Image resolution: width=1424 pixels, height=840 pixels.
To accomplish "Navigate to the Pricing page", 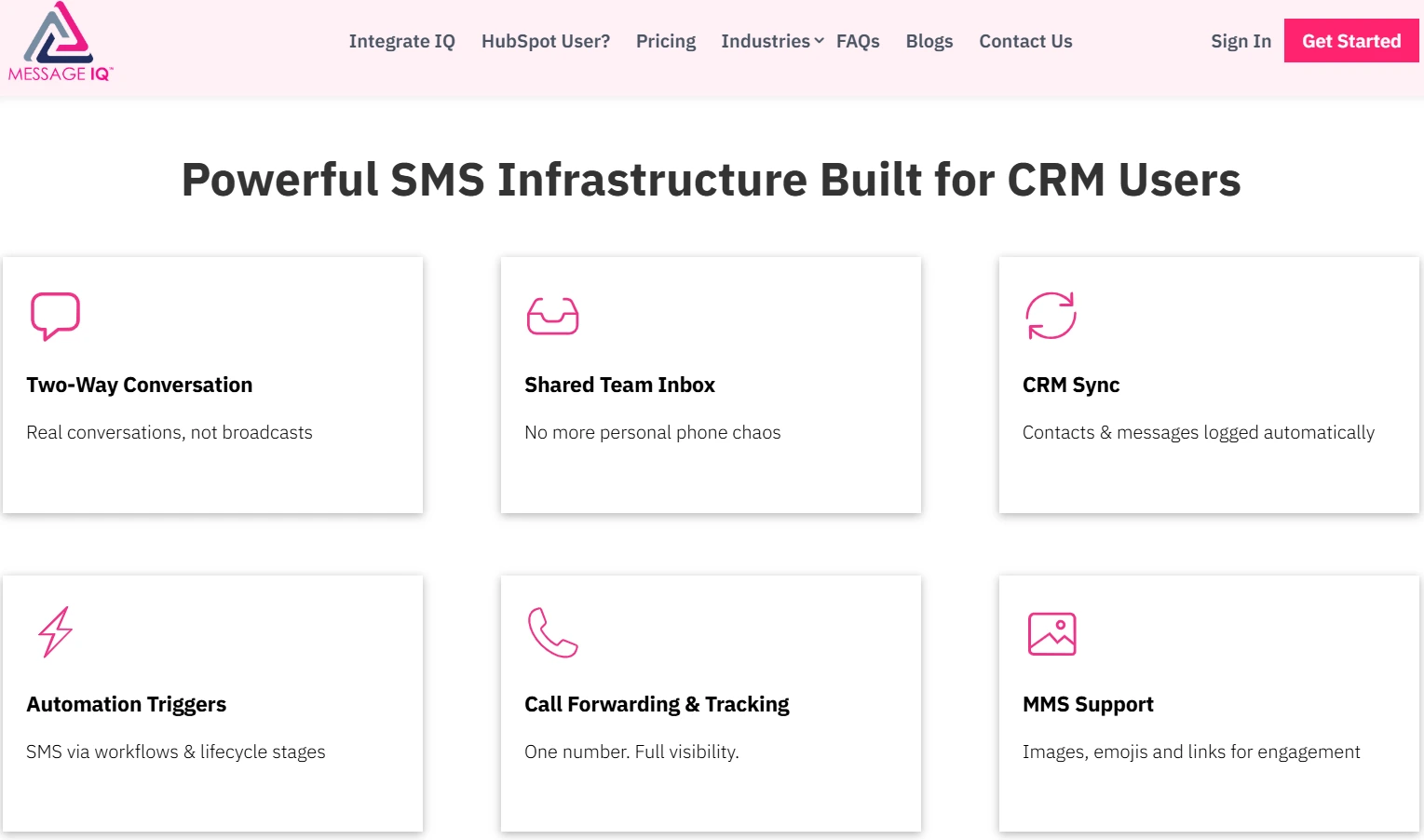I will 665,41.
